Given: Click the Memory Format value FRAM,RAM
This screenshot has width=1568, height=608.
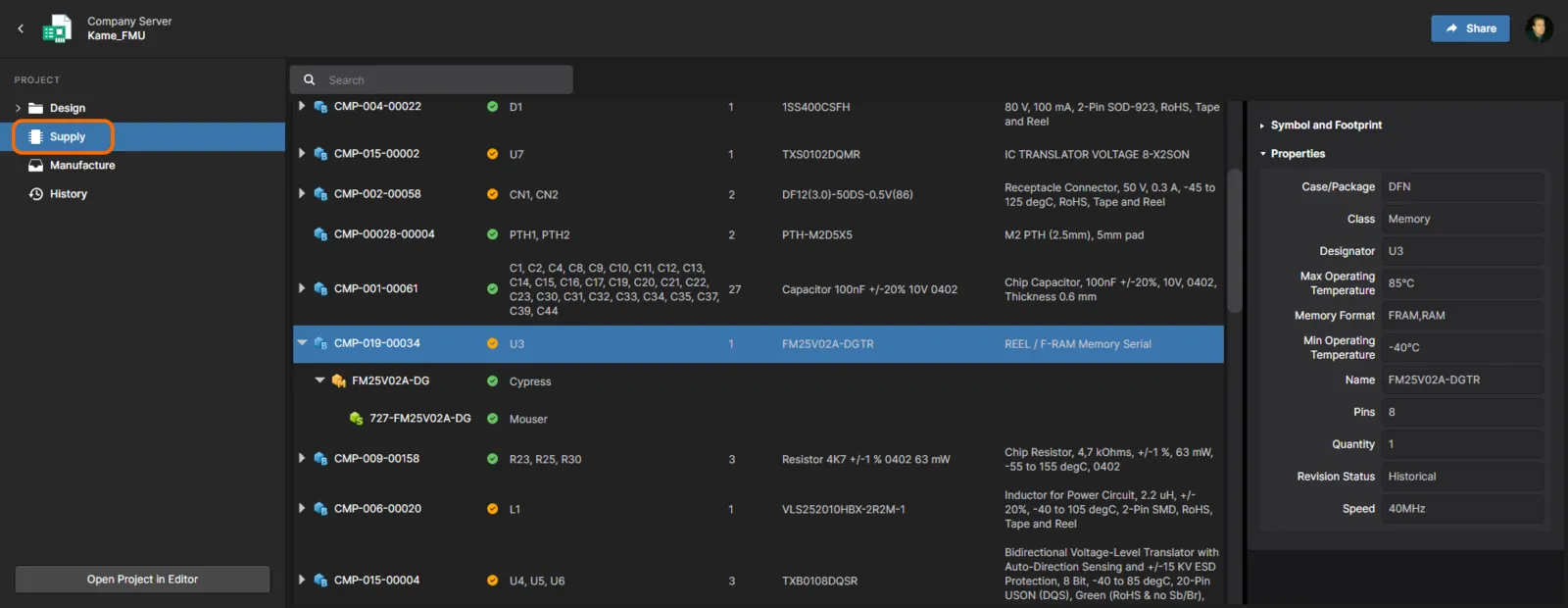Looking at the screenshot, I should [x=1463, y=316].
